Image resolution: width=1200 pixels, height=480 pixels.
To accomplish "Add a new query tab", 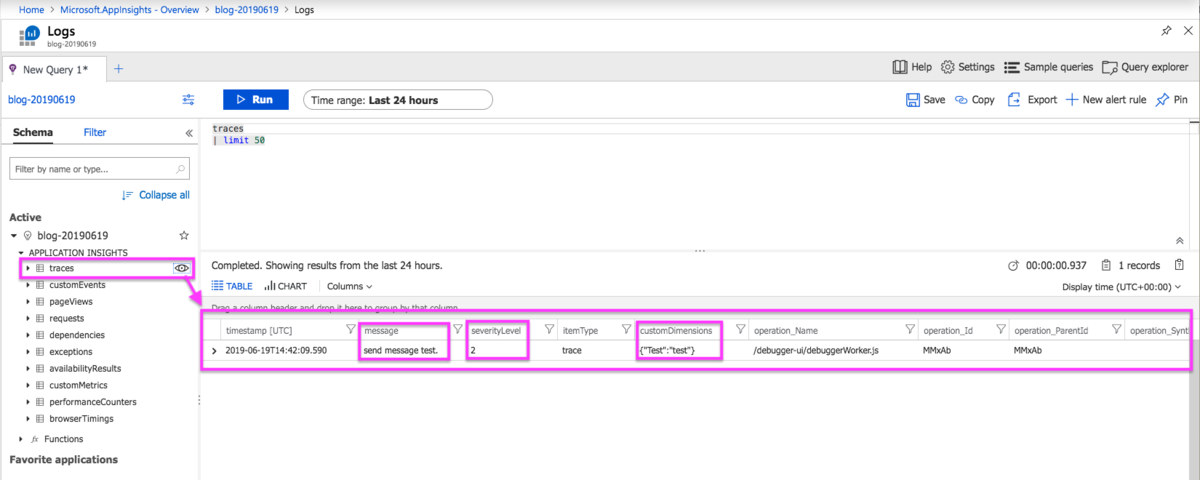I will pos(118,69).
